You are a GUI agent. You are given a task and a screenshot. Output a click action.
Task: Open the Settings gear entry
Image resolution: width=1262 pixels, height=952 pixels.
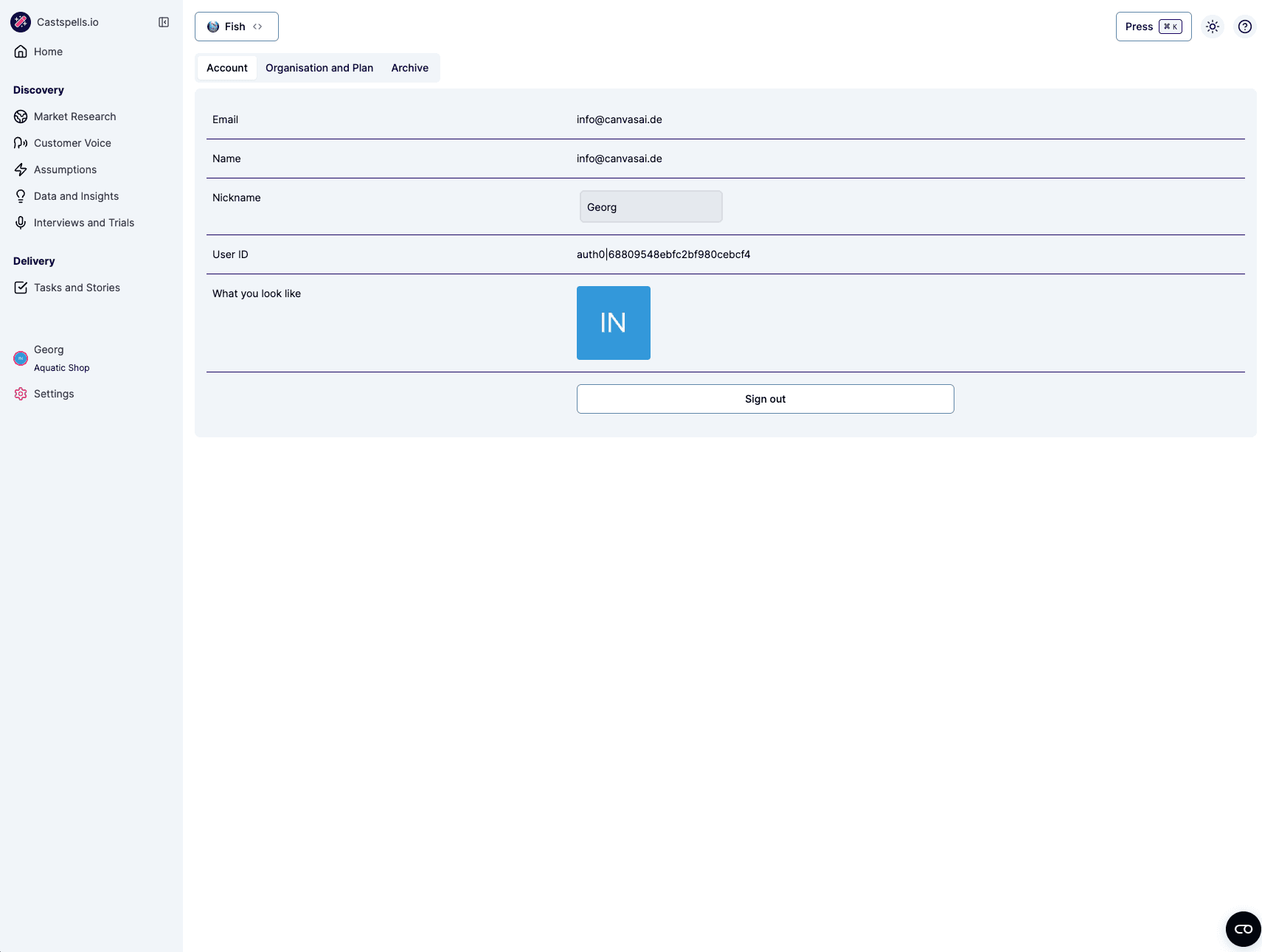click(x=53, y=393)
